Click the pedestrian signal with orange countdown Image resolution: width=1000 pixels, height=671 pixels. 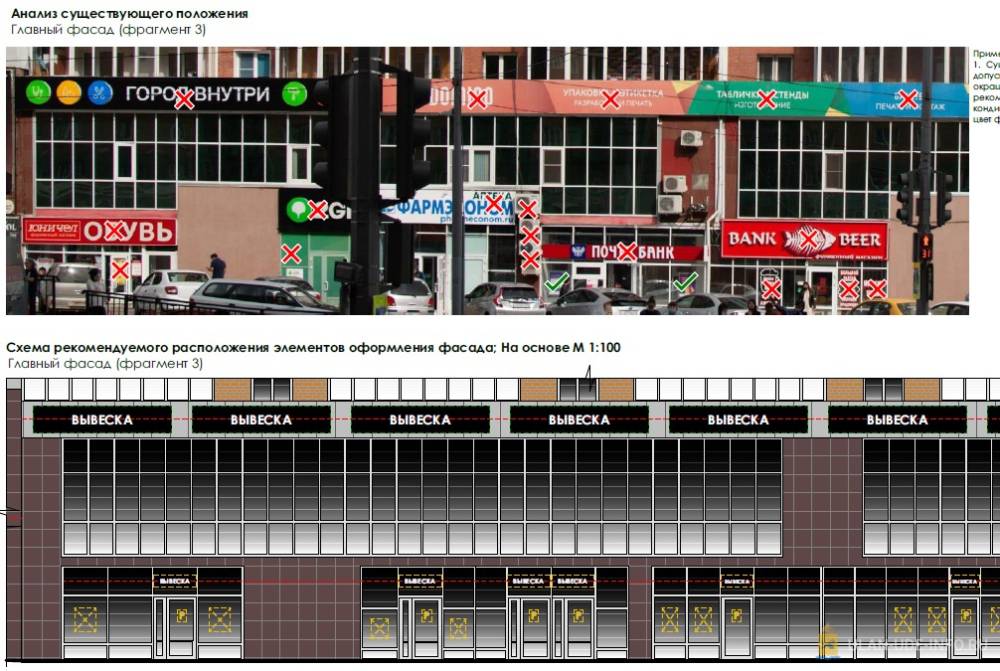point(925,247)
